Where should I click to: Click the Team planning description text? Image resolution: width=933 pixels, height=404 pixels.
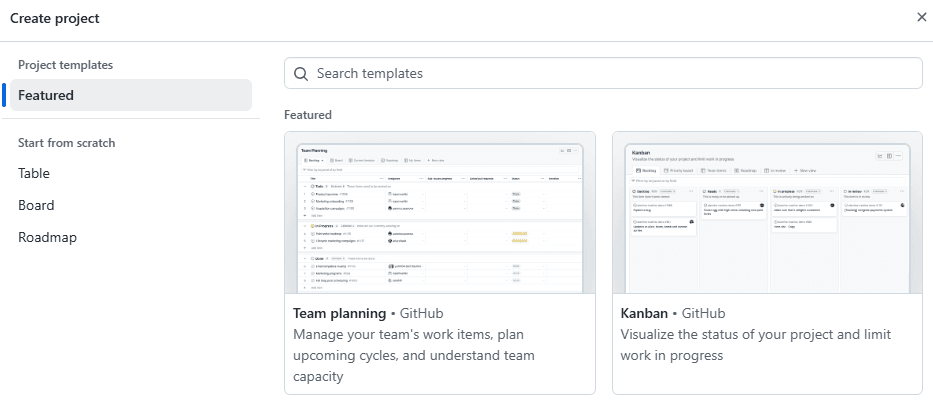pos(414,355)
